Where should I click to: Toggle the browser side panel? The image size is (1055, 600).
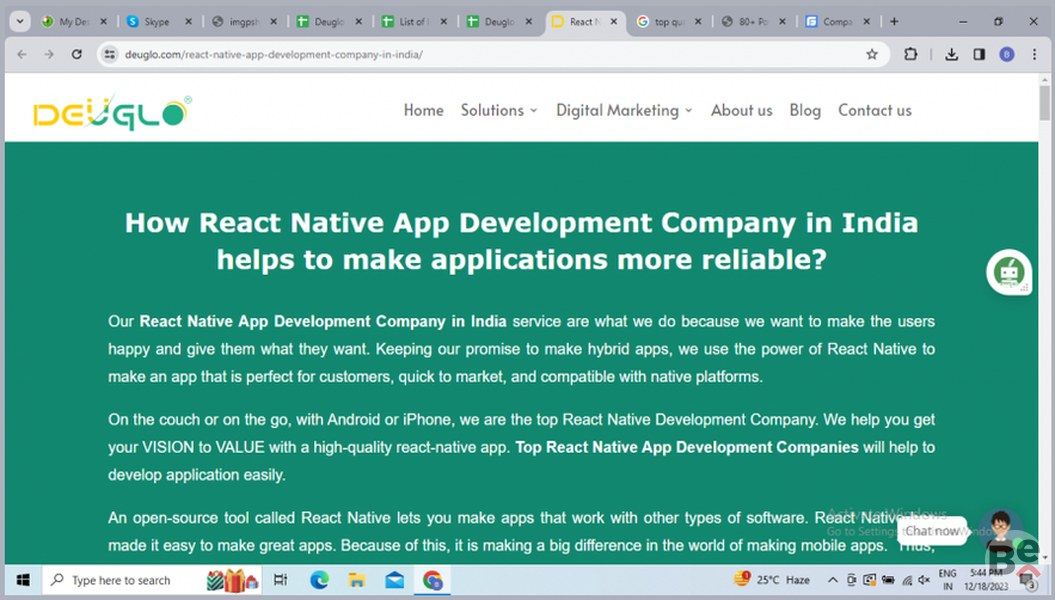(979, 54)
